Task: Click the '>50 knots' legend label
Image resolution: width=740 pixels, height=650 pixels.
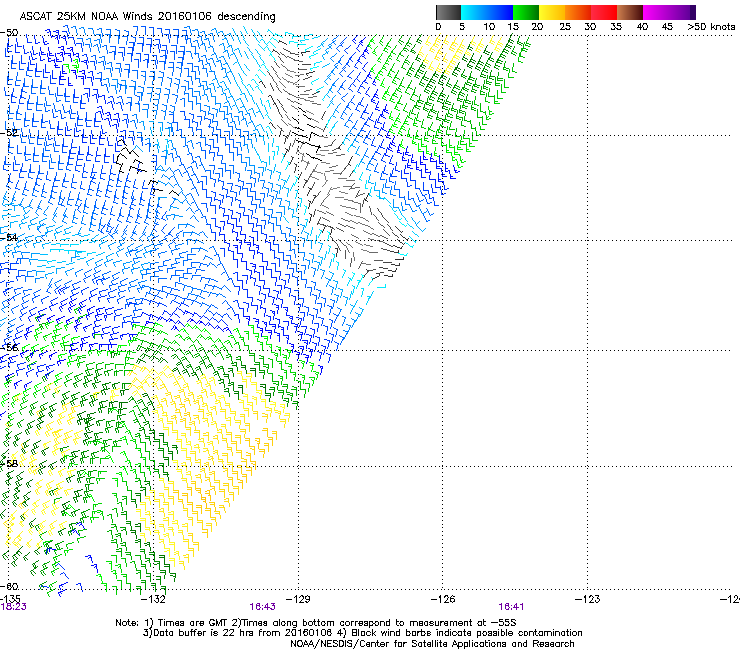Action: [x=711, y=27]
